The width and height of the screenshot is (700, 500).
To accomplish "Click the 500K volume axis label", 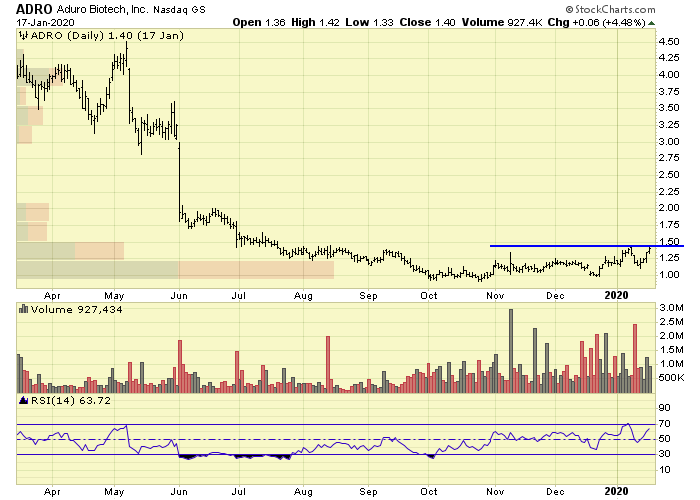I will coord(671,378).
